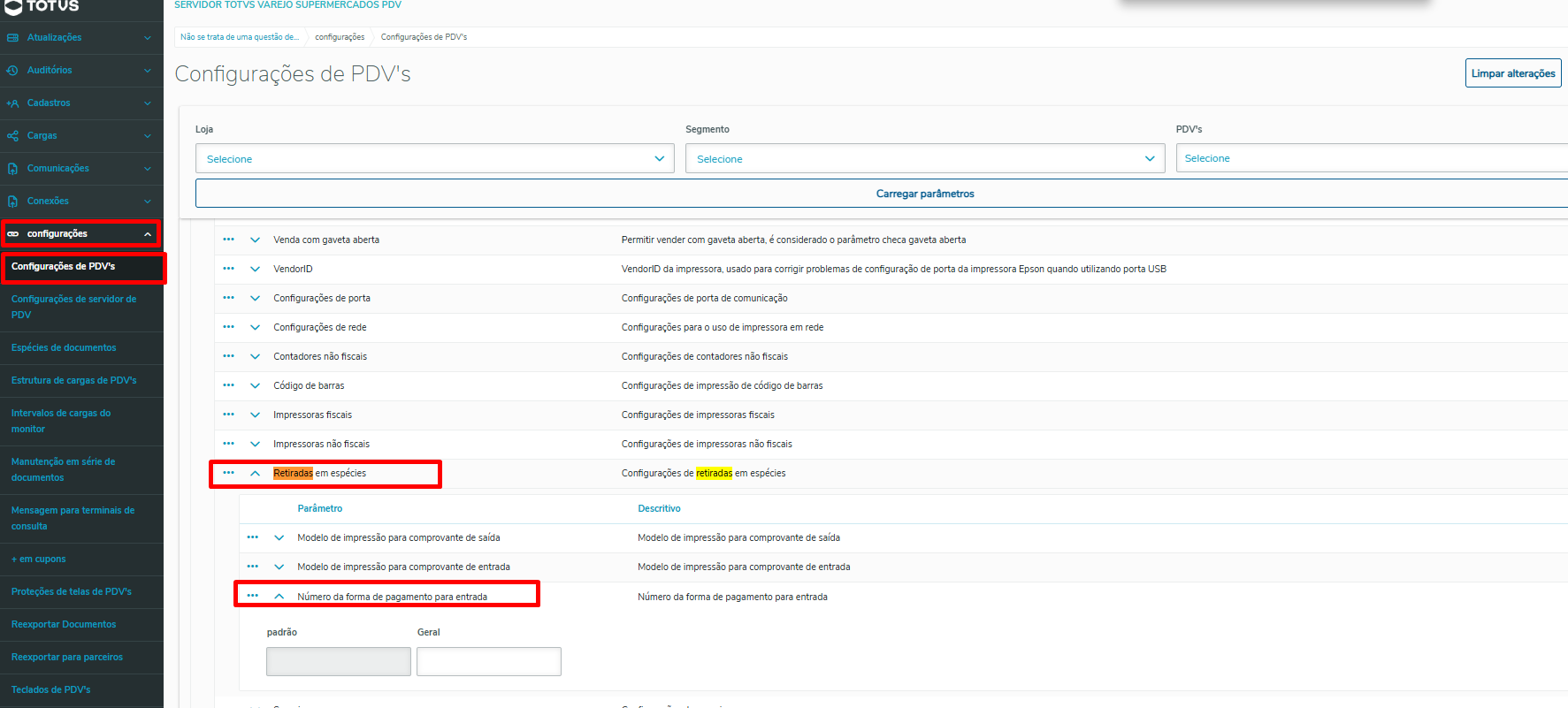Screen dimensions: 1568x708
Task: Collapse Número da forma de pagamento para entrada
Action: 279,597
